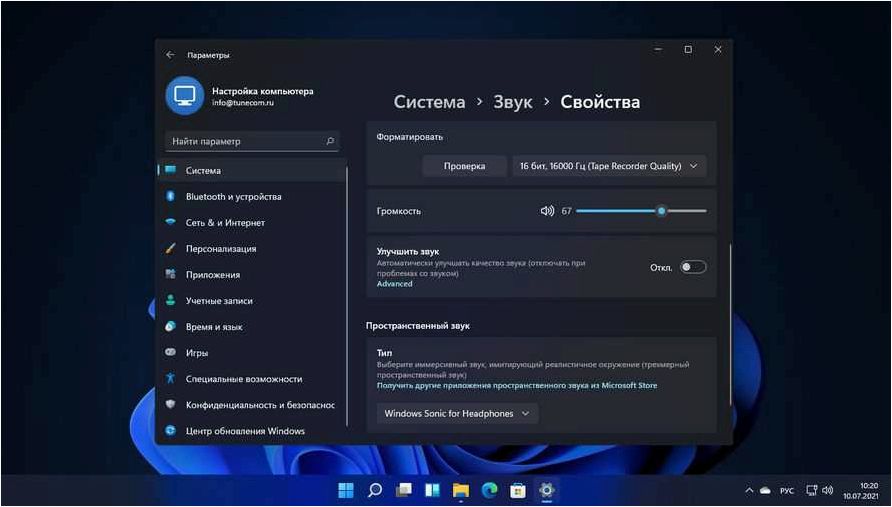
Task: Open Task View on the taskbar
Action: [404, 490]
